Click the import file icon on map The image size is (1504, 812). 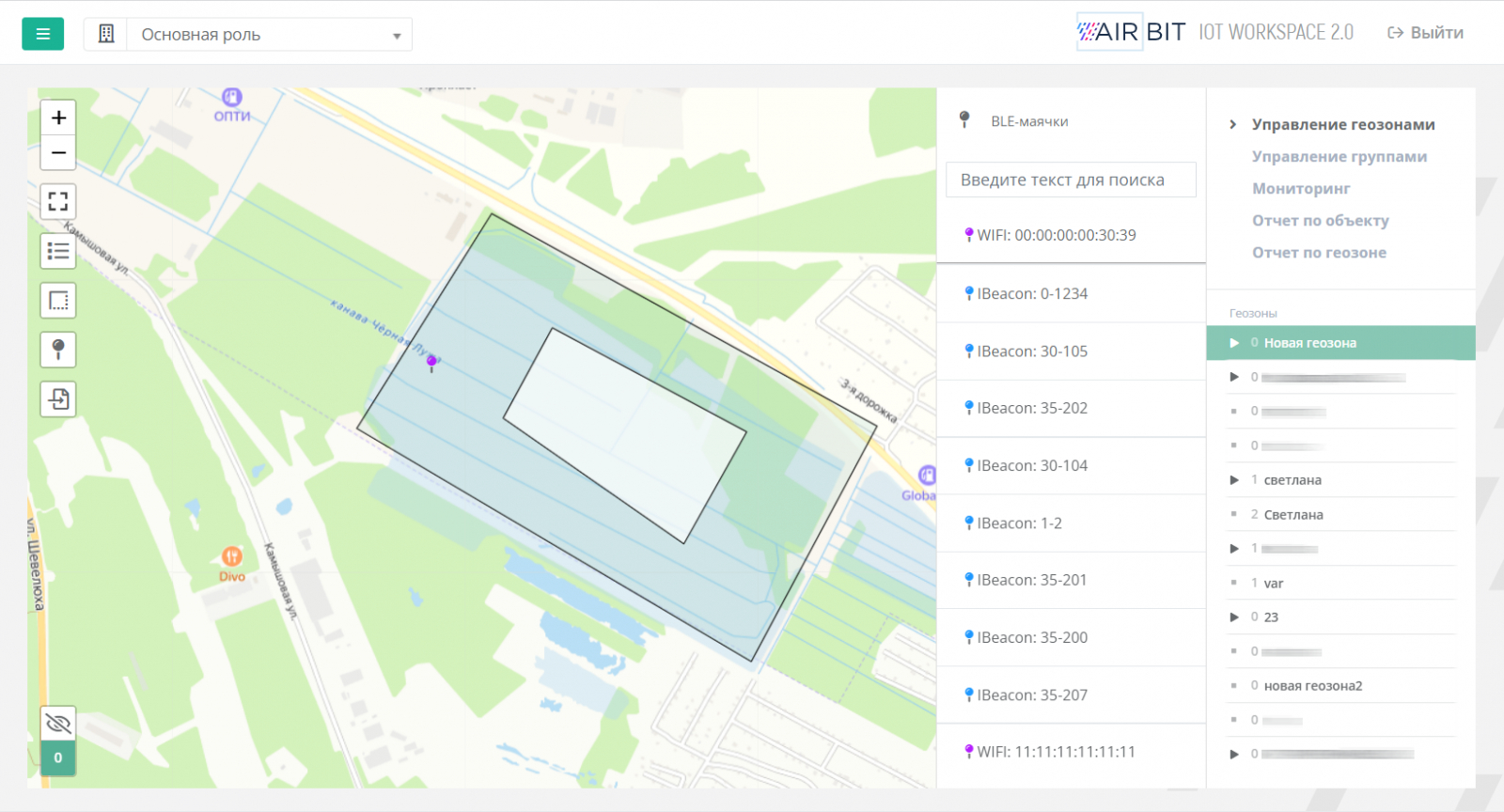(x=58, y=399)
